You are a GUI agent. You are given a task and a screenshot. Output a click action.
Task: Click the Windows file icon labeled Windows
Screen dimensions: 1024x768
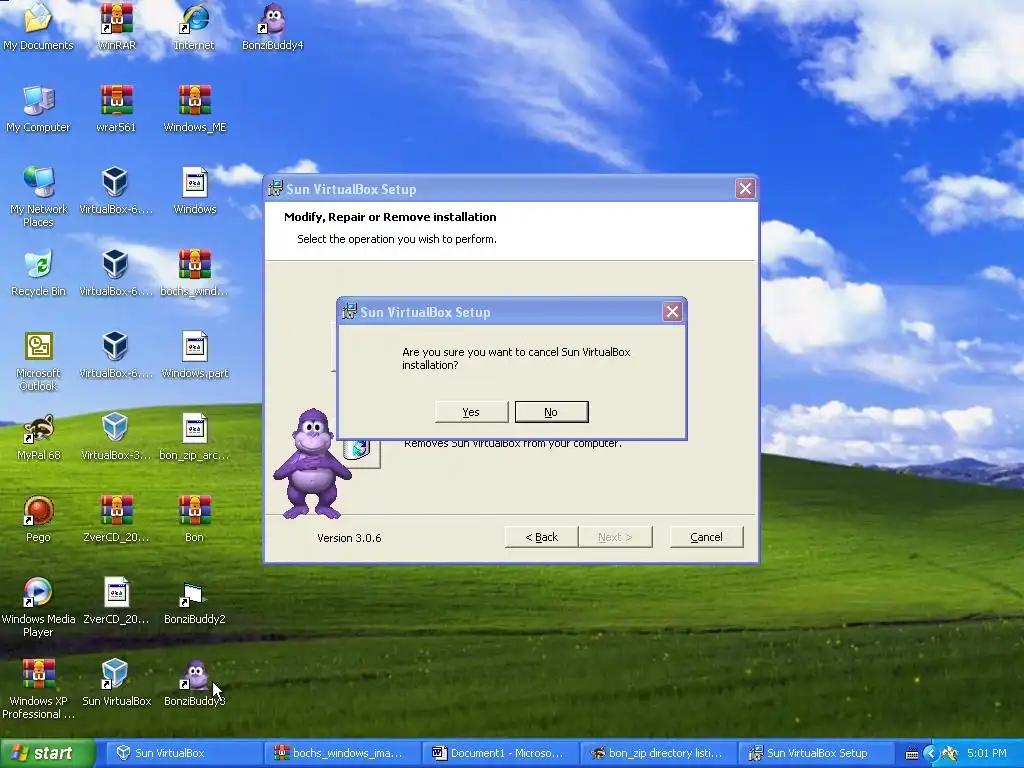195,191
